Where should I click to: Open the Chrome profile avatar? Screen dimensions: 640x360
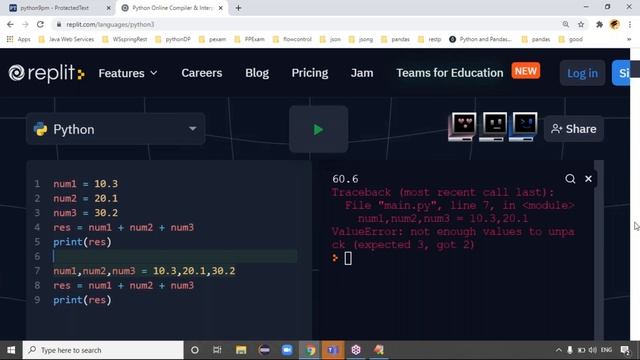pyautogui.click(x=615, y=24)
